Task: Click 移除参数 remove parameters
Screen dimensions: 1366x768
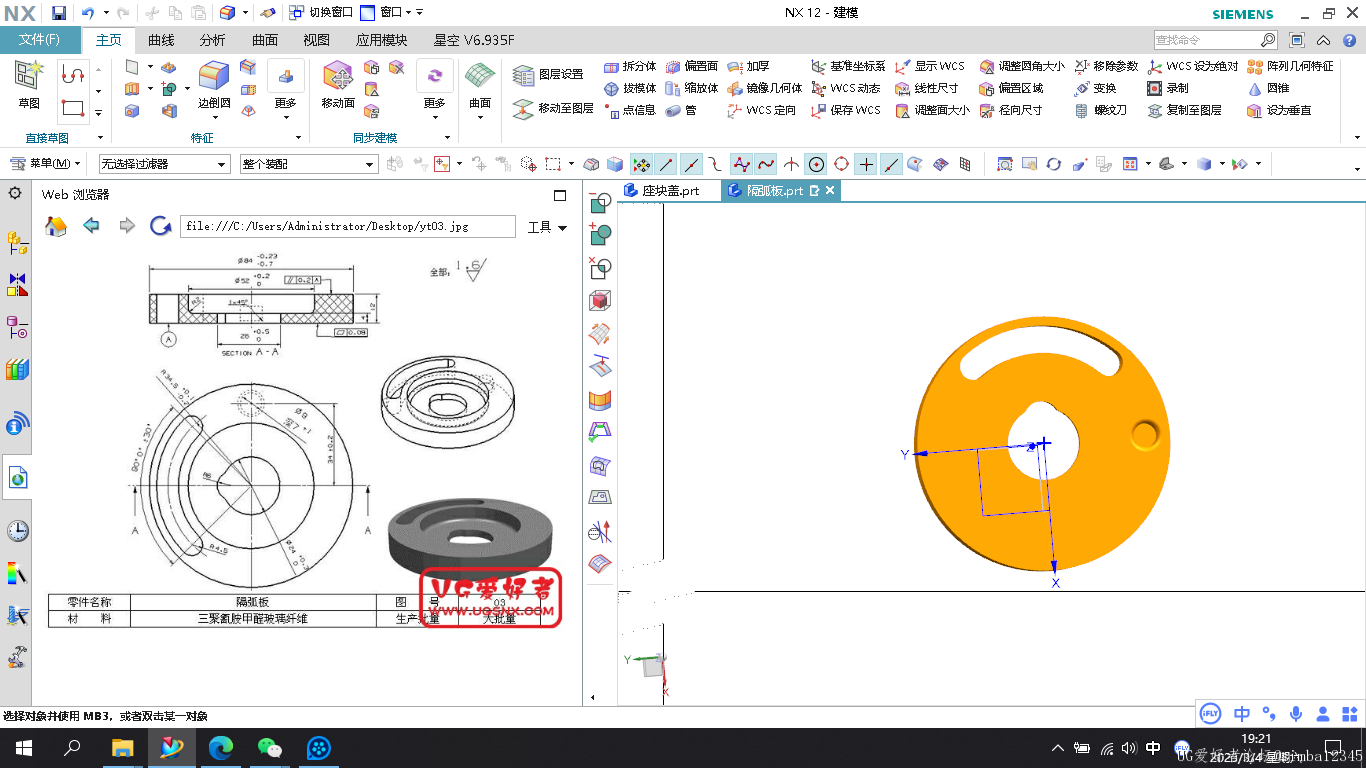Action: point(1106,66)
